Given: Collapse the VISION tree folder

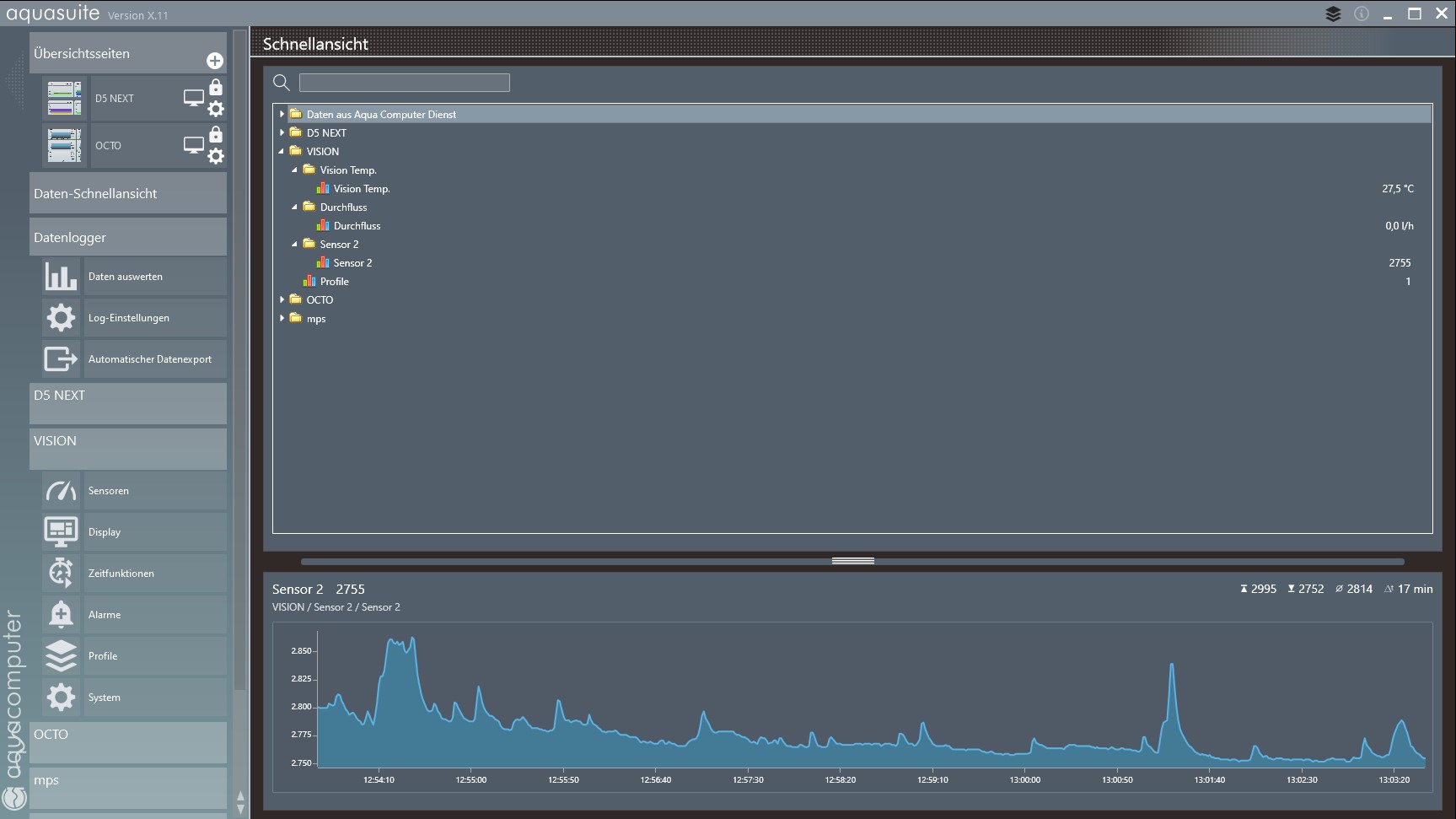Looking at the screenshot, I should click(x=282, y=152).
